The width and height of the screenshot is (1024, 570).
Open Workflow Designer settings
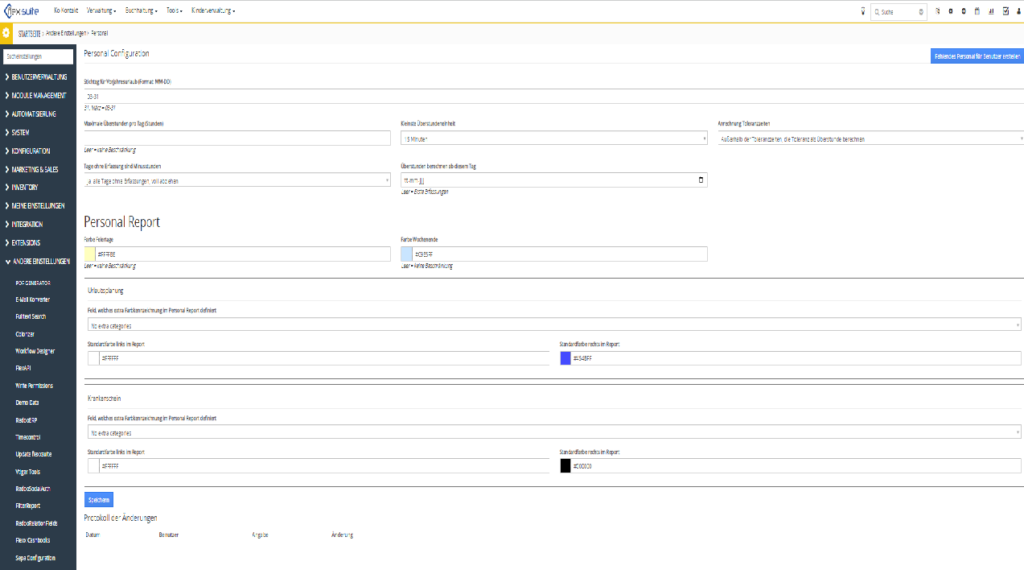[35, 351]
